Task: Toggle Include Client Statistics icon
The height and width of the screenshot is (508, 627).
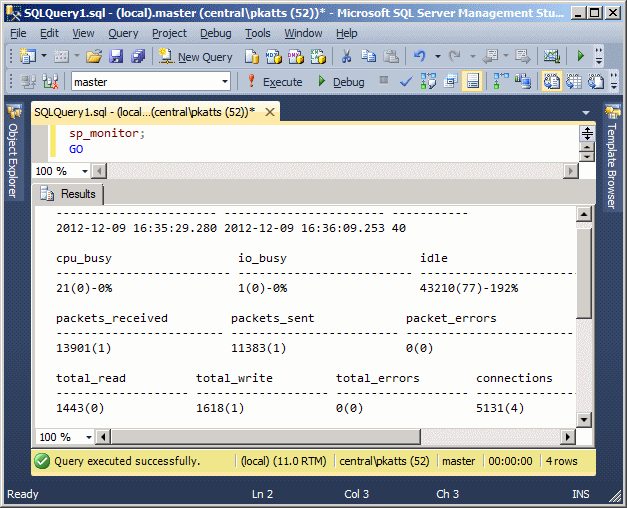Action: 523,82
